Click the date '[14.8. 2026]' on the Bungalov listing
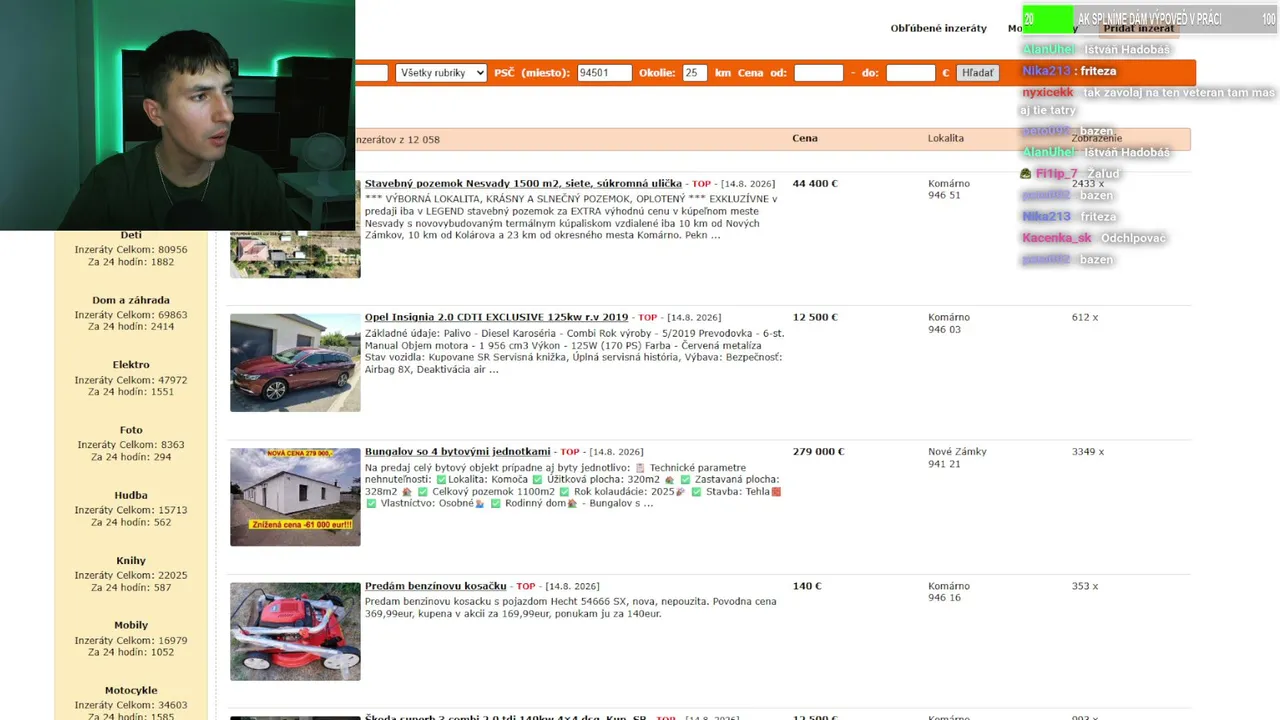The height and width of the screenshot is (720, 1280). 616,452
